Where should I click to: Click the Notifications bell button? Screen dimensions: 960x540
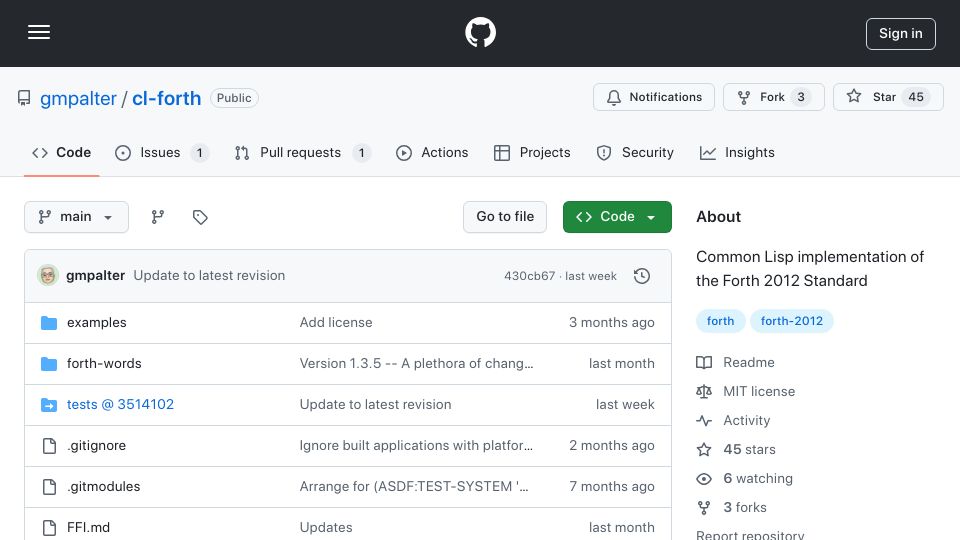pos(654,97)
